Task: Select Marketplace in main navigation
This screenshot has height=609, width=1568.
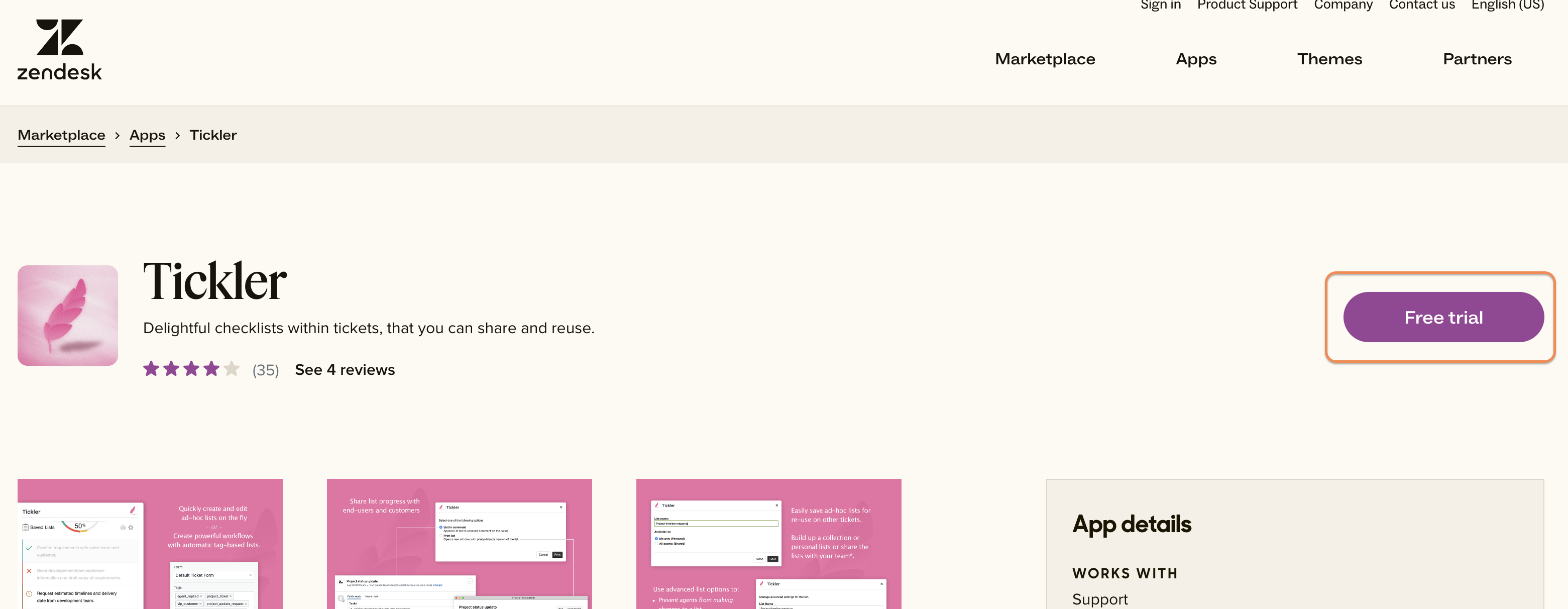Action: coord(1045,59)
